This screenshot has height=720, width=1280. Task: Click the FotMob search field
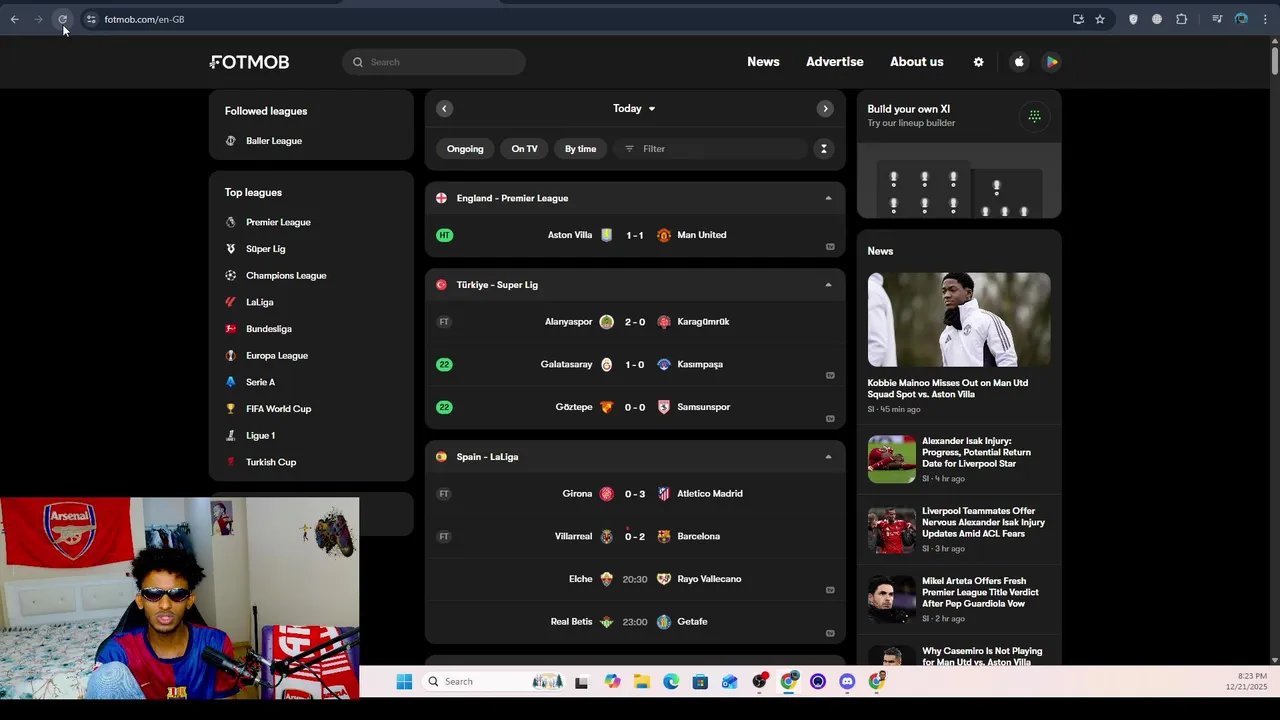(x=434, y=62)
